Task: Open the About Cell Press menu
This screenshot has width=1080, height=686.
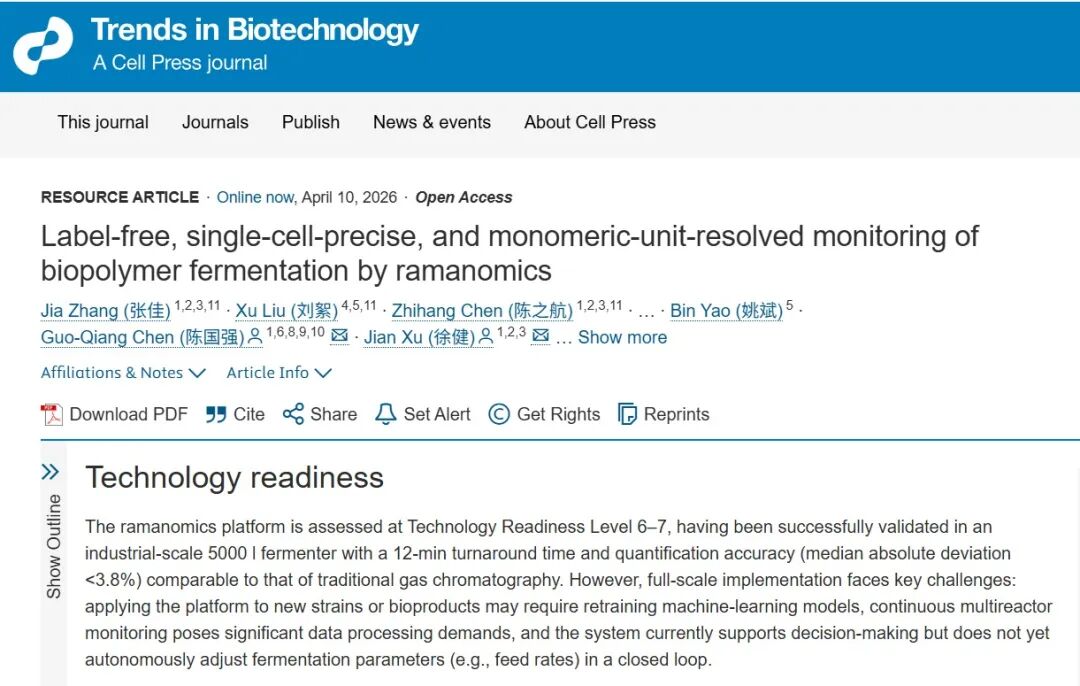Action: tap(590, 122)
